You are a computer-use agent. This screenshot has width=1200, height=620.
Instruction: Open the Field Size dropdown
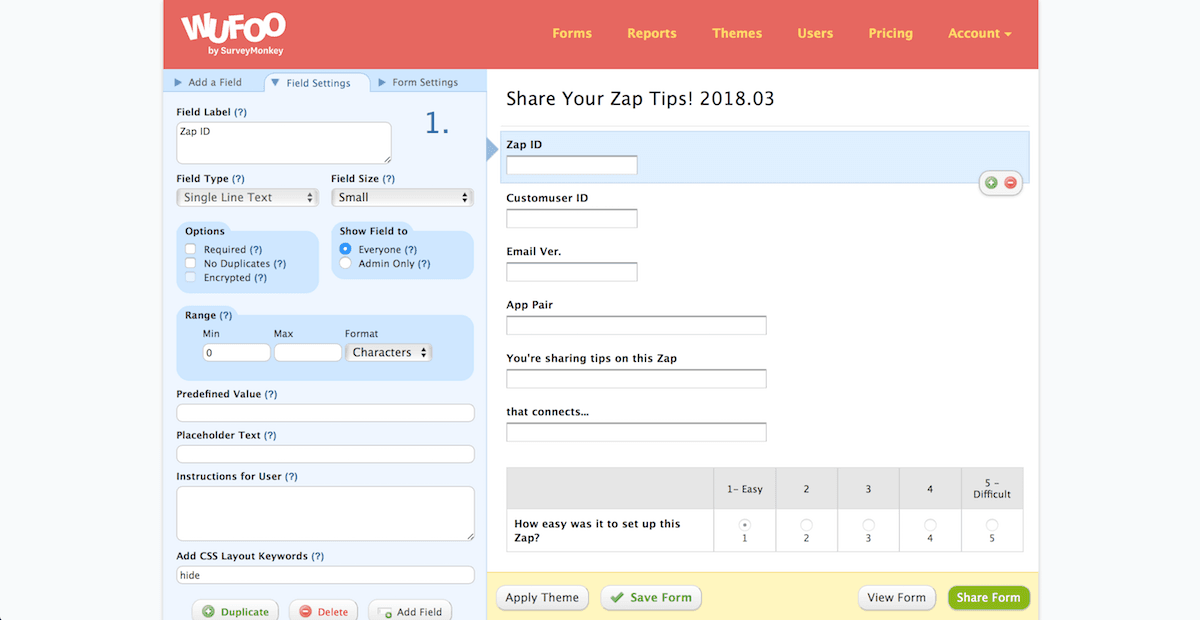[x=401, y=197]
